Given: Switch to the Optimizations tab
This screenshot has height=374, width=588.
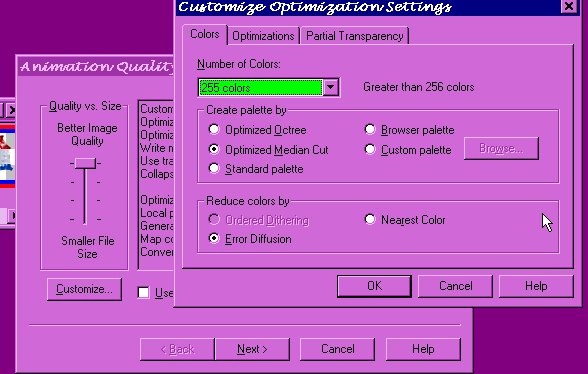Looking at the screenshot, I should point(263,36).
